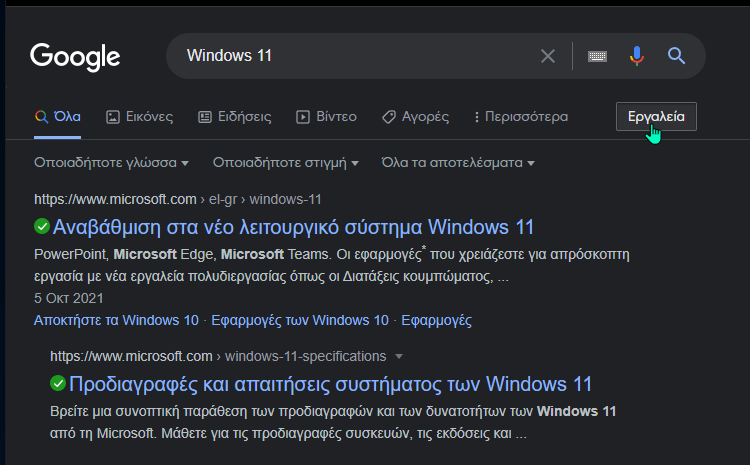Expand the Οποιαδήποτε γλώσσα dropdown
Screen dimensions: 750x465
click(x=111, y=163)
